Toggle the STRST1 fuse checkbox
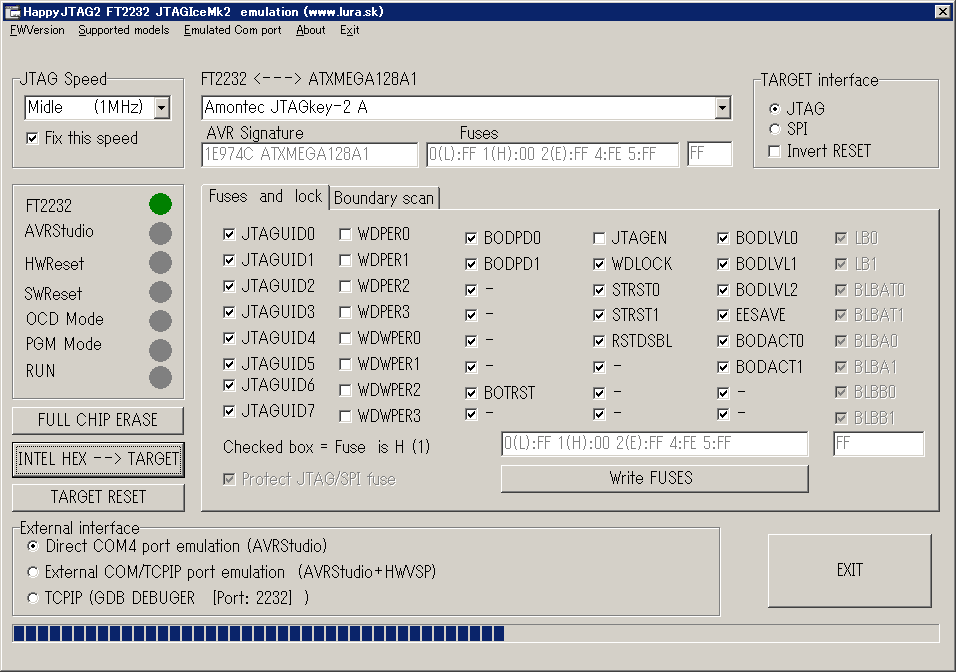 [x=599, y=315]
